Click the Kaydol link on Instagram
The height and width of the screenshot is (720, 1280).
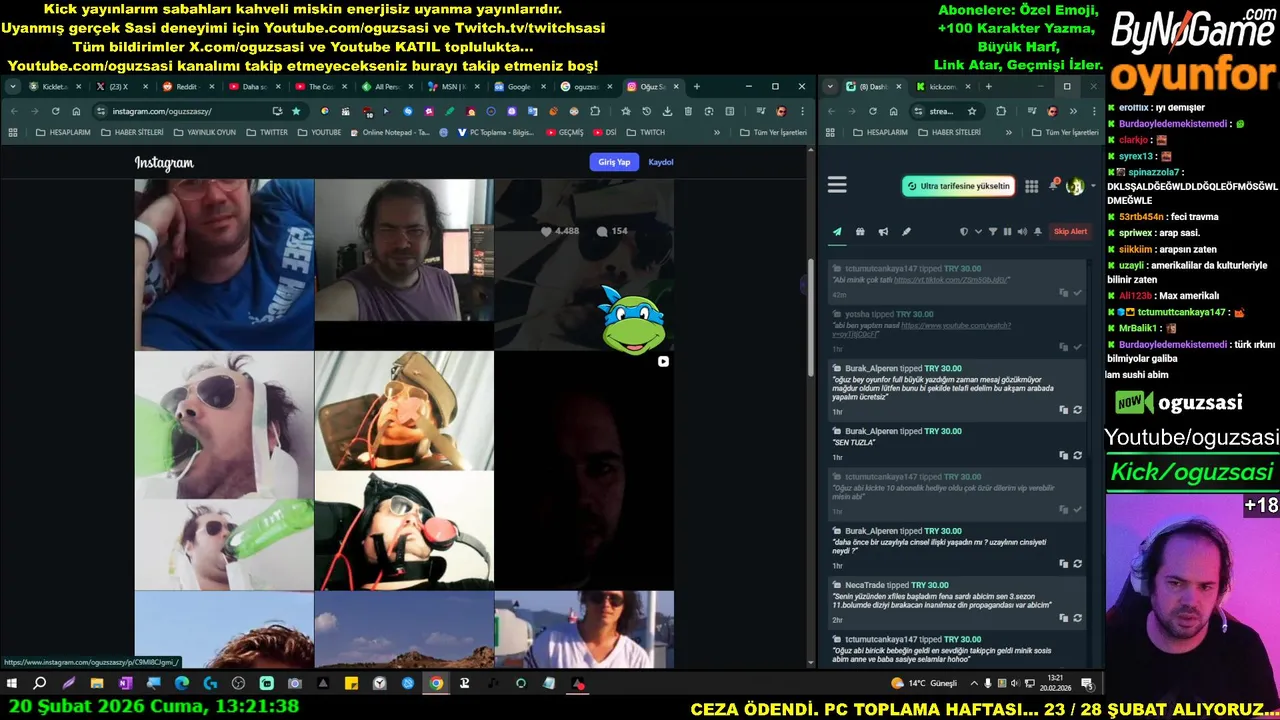(661, 162)
